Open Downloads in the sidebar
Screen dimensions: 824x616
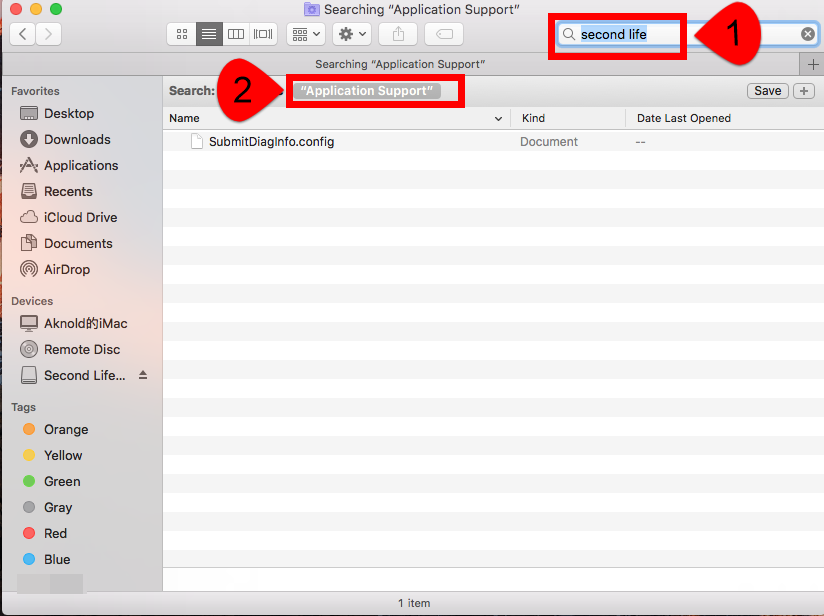[77, 139]
